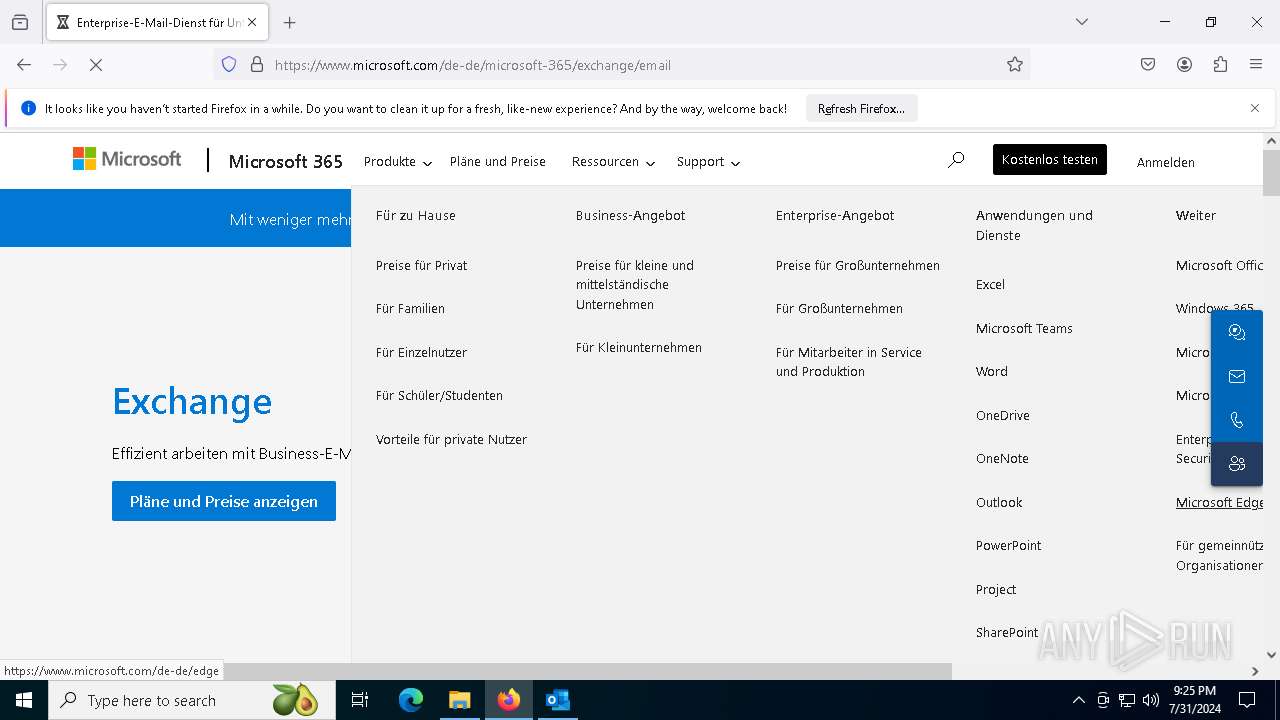Image resolution: width=1280 pixels, height=720 pixels.
Task: Open the Save to Pocket icon
Action: point(1148,65)
